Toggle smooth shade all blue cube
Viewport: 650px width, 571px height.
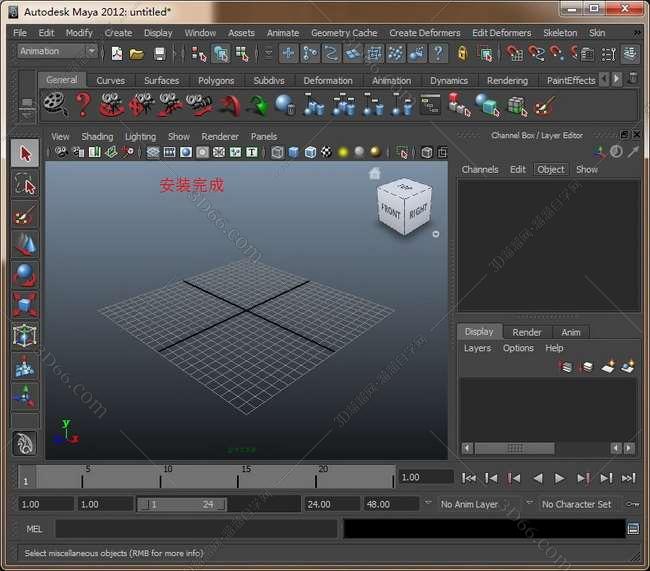click(x=293, y=153)
